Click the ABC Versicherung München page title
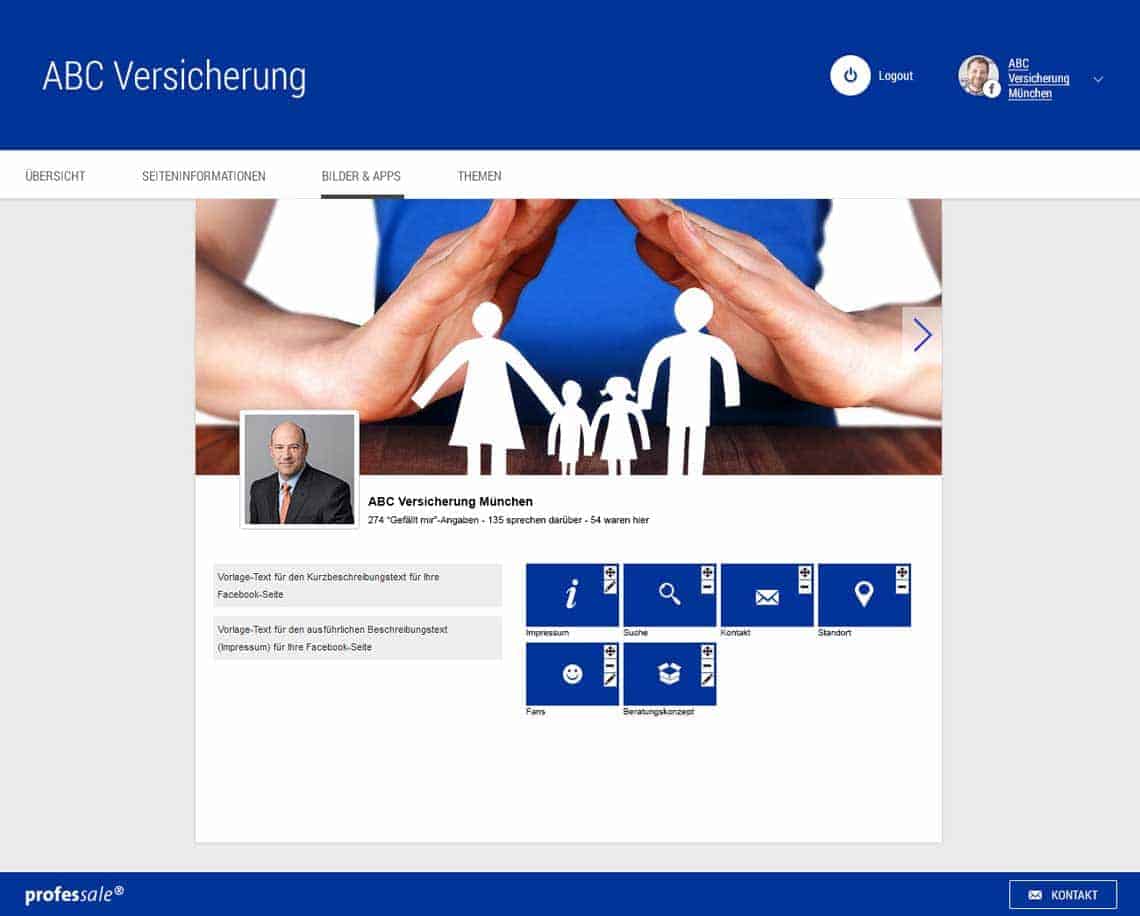Image resolution: width=1140 pixels, height=916 pixels. click(450, 502)
